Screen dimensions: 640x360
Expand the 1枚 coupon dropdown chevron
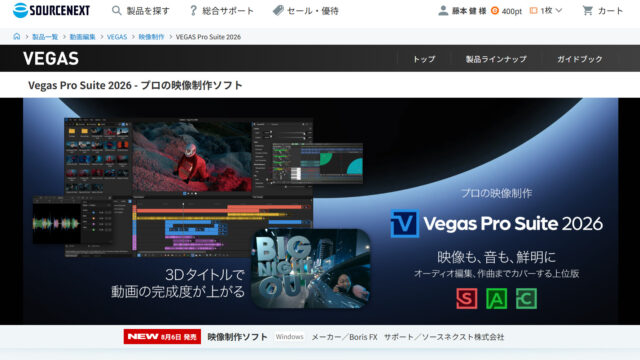[x=559, y=11]
